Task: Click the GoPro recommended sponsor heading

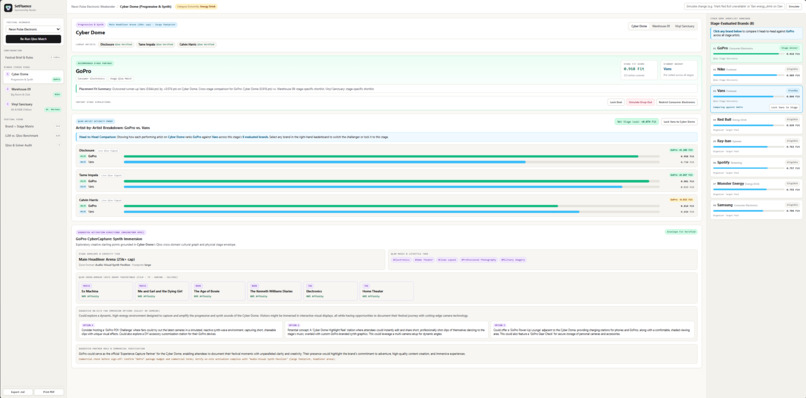Action: (x=83, y=71)
